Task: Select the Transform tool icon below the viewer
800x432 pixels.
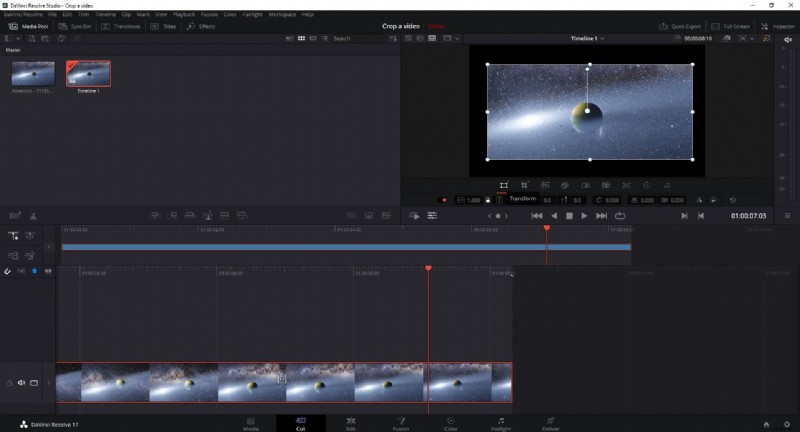Action: pyautogui.click(x=504, y=185)
